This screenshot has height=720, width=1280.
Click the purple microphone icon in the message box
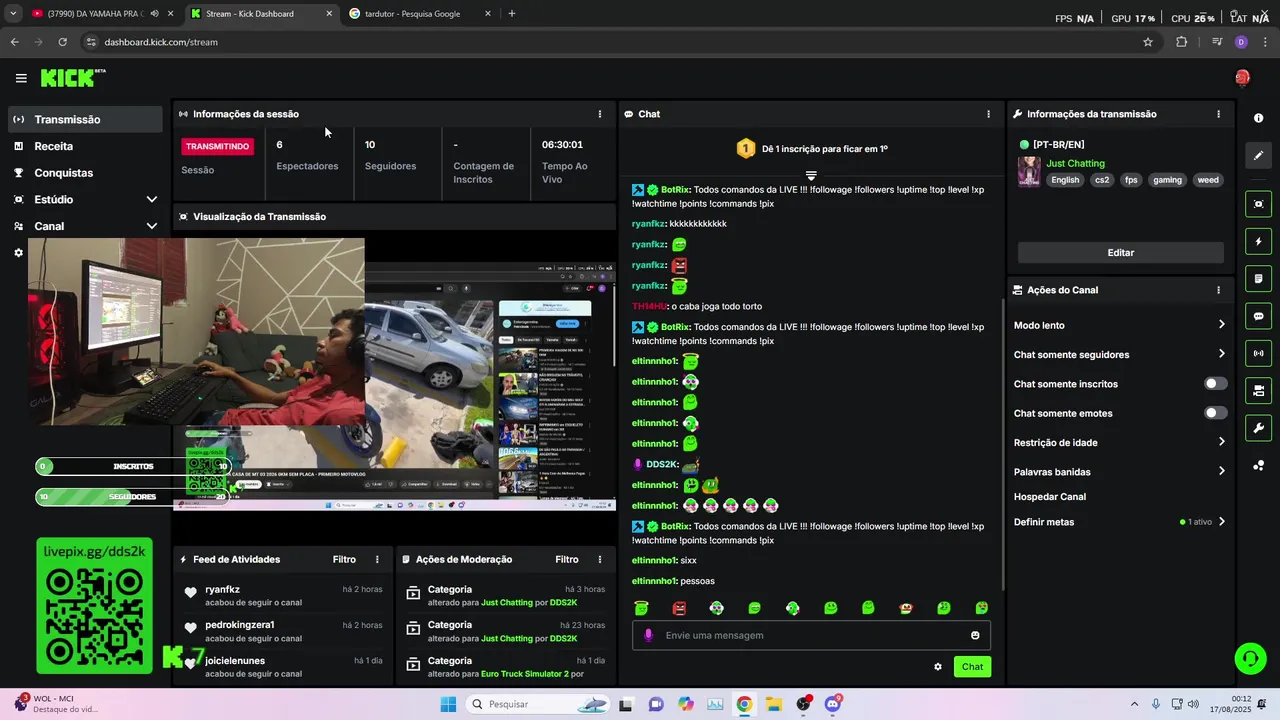click(648, 635)
